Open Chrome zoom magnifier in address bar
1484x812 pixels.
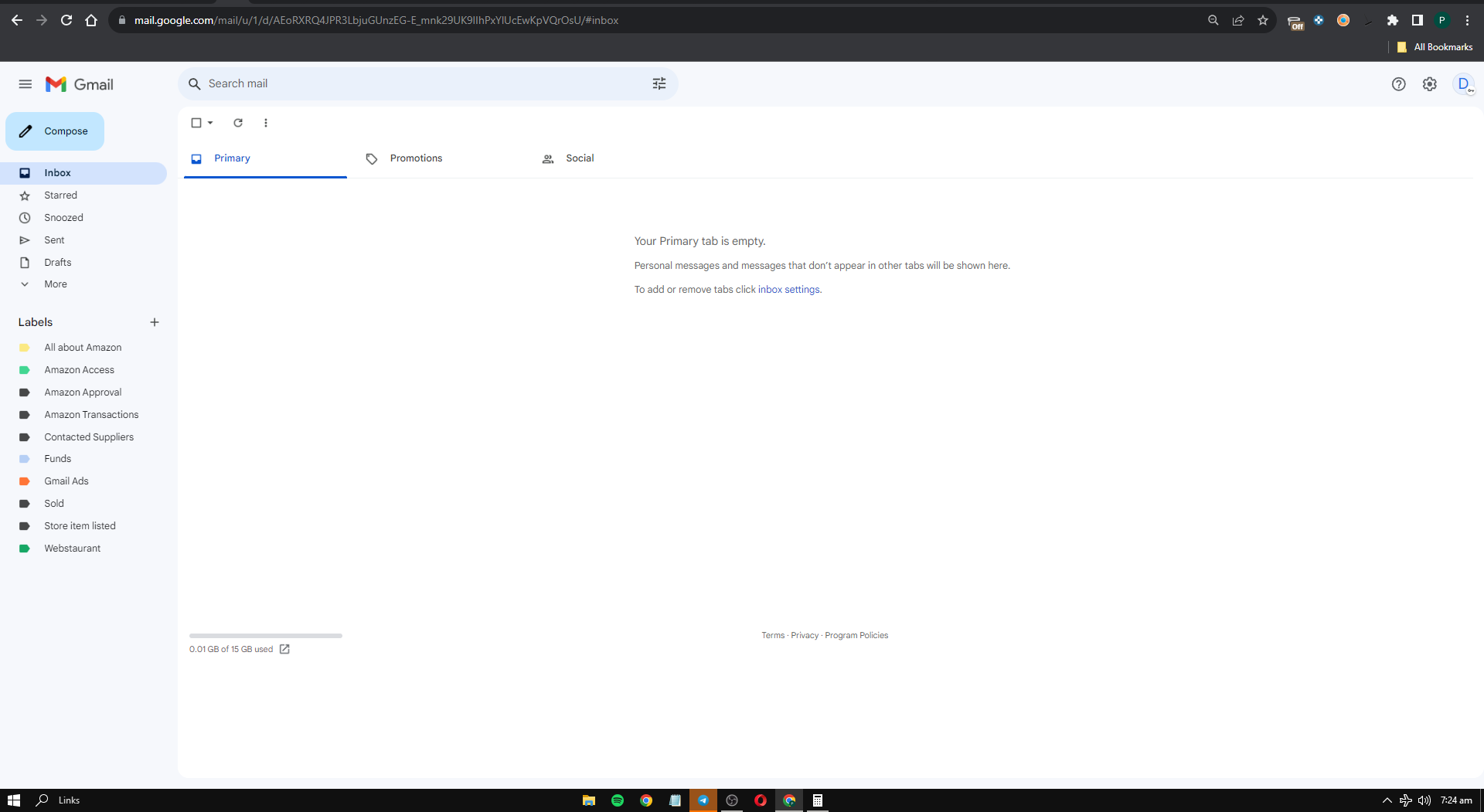(1213, 20)
